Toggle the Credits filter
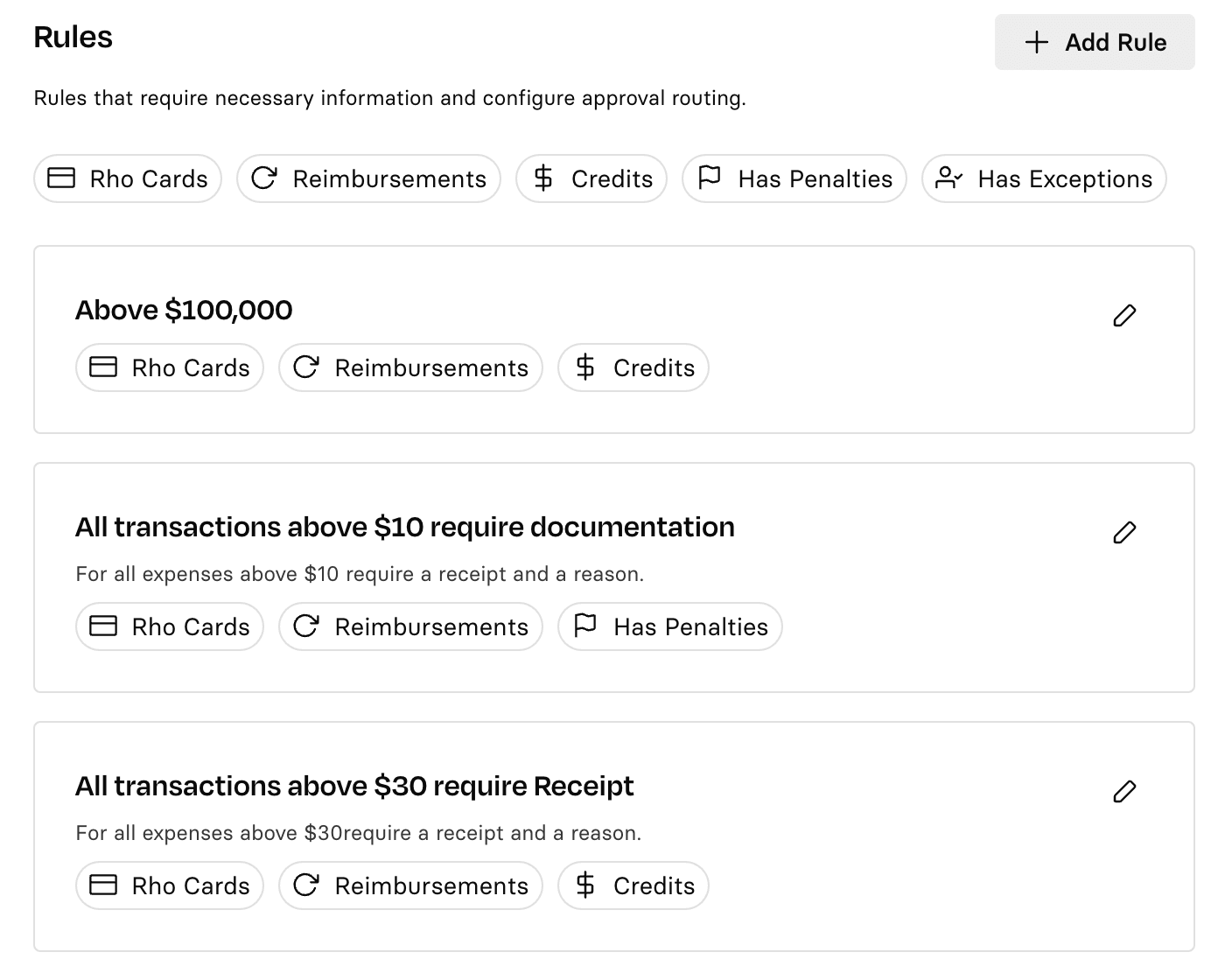The height and width of the screenshot is (966, 1232). pyautogui.click(x=591, y=178)
